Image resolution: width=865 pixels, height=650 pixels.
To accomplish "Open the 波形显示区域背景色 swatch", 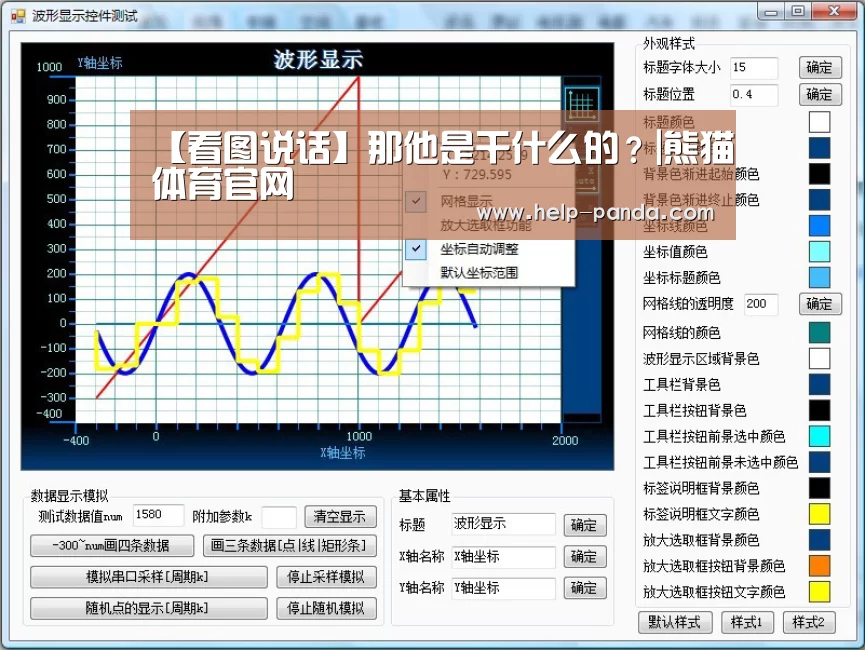I will coord(820,359).
